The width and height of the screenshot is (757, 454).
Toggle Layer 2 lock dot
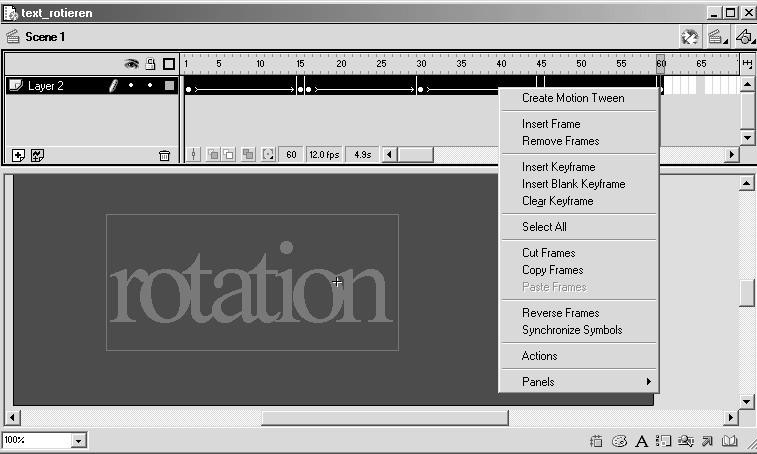pyautogui.click(x=150, y=85)
